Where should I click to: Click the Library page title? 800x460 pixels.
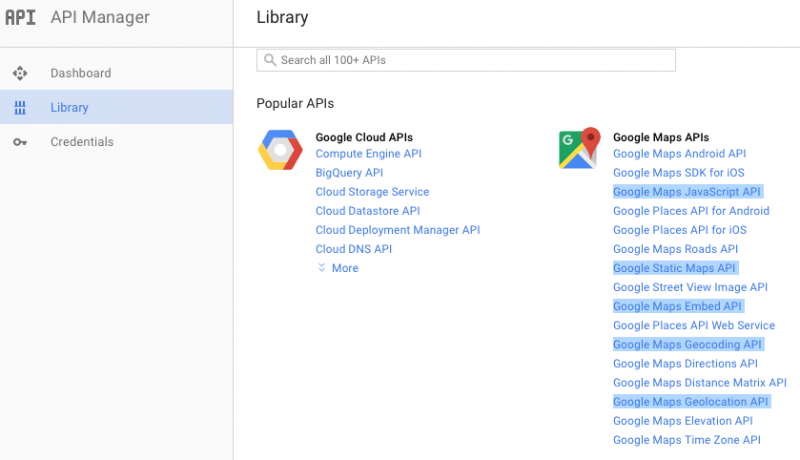(282, 17)
